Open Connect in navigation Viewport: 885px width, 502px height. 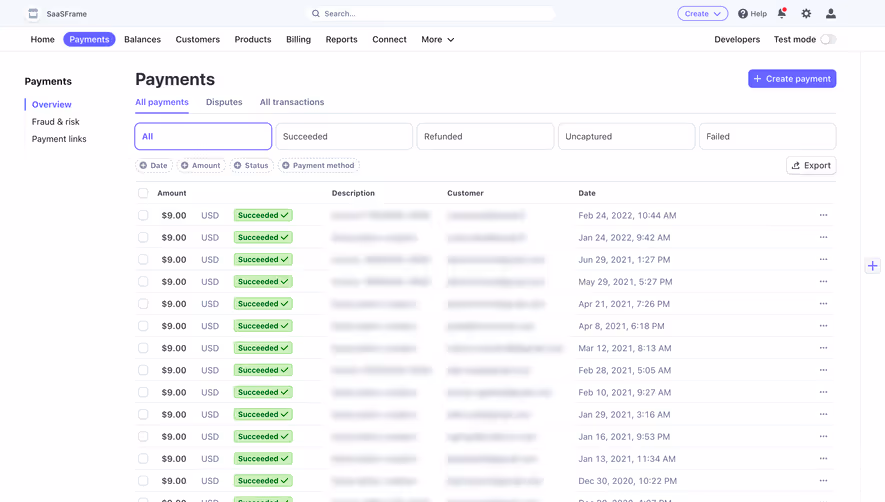[389, 40]
